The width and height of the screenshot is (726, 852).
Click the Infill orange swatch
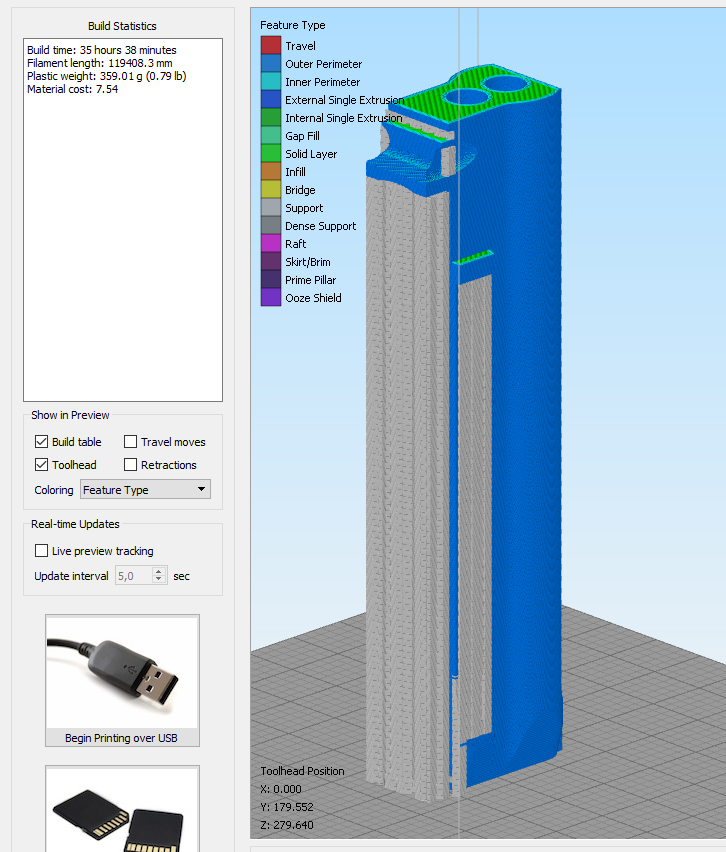271,171
